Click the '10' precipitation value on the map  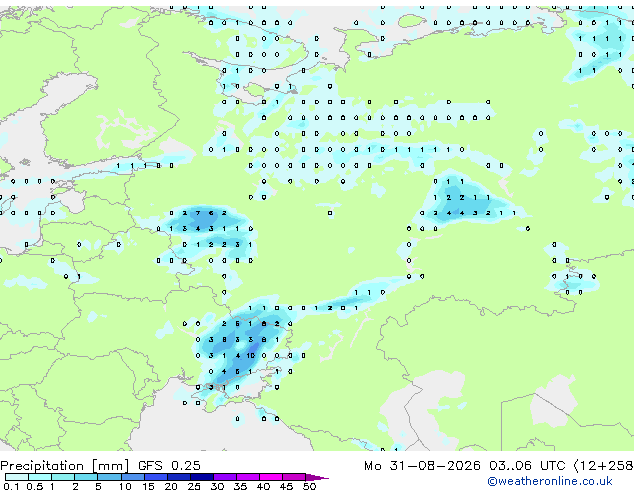pos(251,356)
